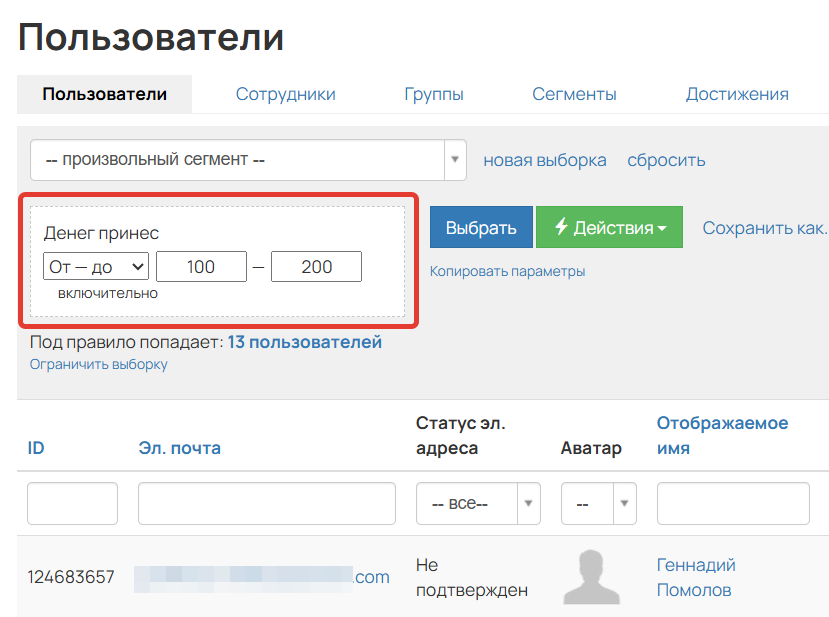Open the Сегменты tab
This screenshot has height=617, width=829.
[x=574, y=94]
